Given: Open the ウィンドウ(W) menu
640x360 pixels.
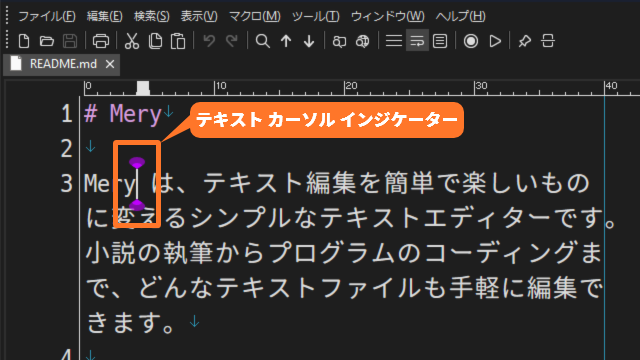Looking at the screenshot, I should (387, 16).
